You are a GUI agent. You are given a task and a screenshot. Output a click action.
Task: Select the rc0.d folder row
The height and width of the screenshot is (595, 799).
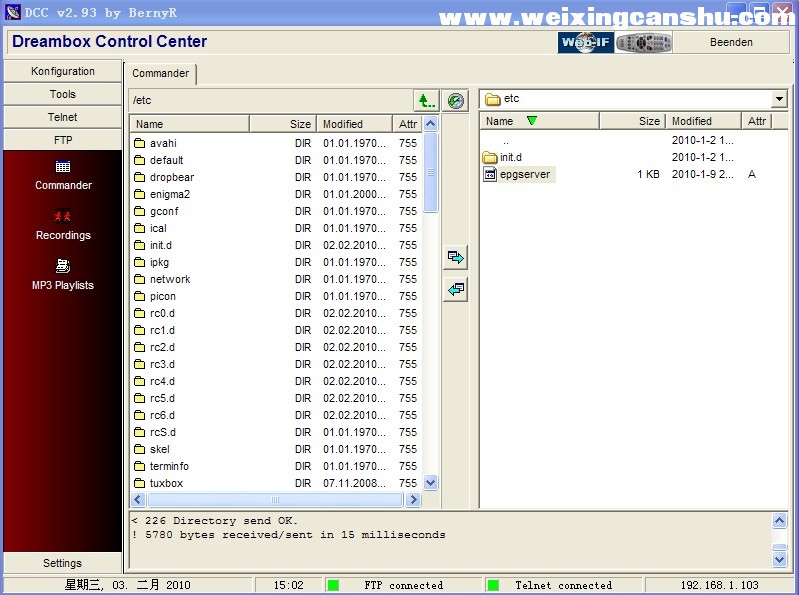277,313
